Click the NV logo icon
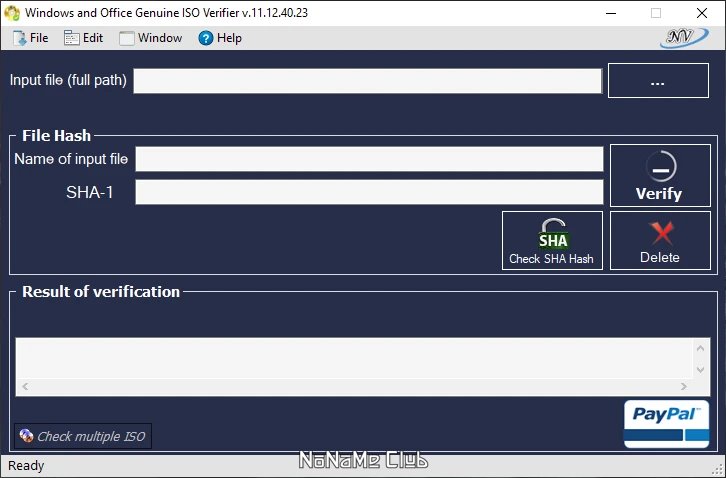This screenshot has height=478, width=726. point(684,38)
